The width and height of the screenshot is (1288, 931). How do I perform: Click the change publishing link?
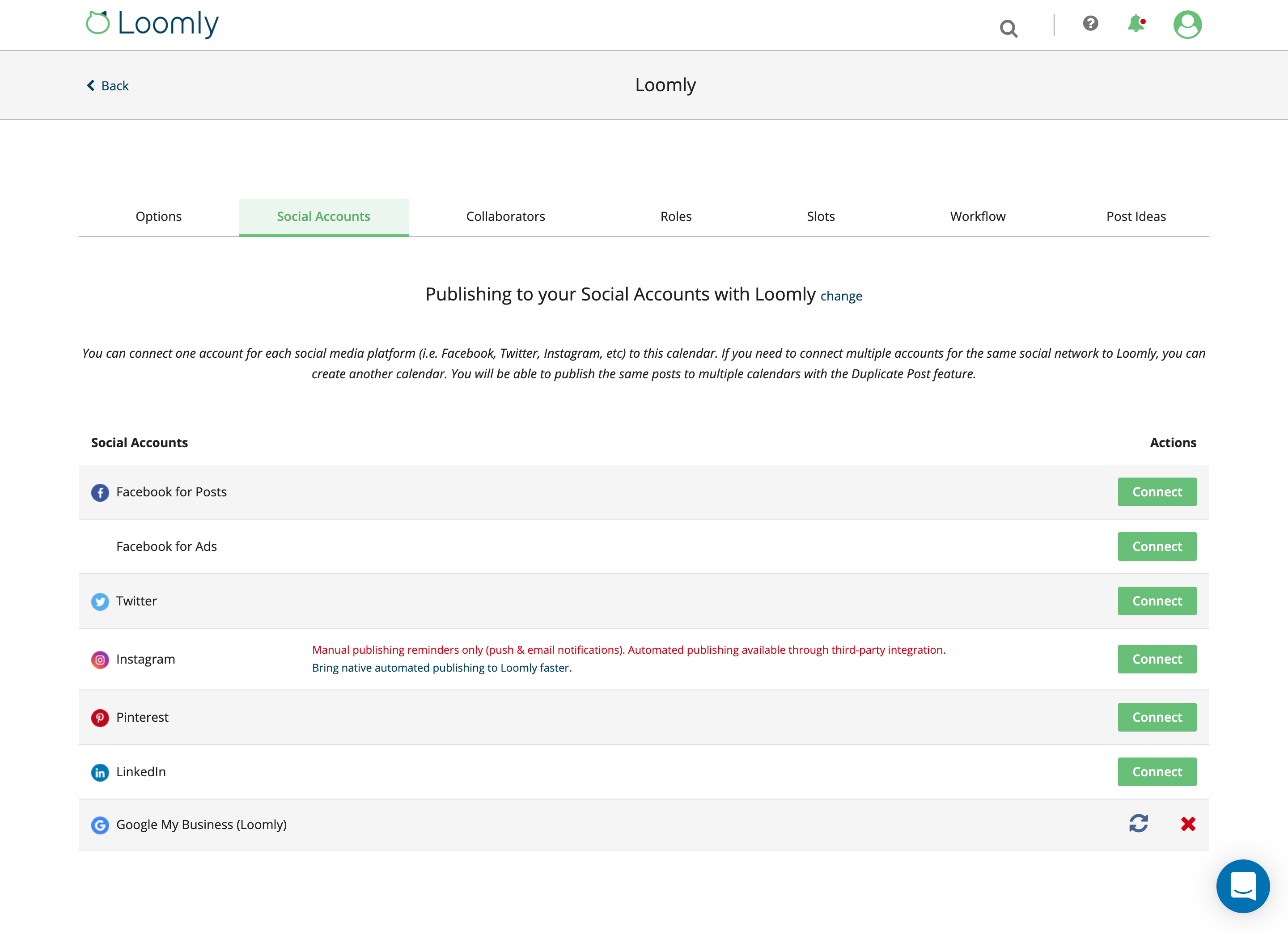click(x=841, y=296)
